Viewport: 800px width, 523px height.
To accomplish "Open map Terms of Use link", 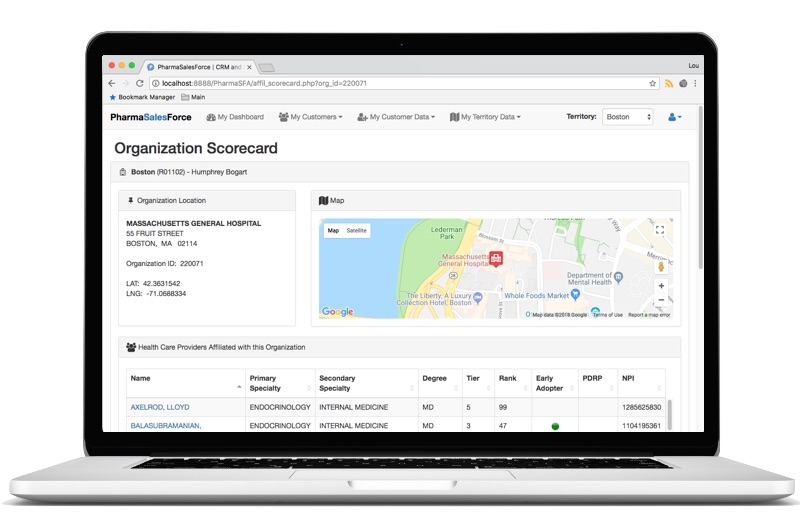I will [608, 315].
